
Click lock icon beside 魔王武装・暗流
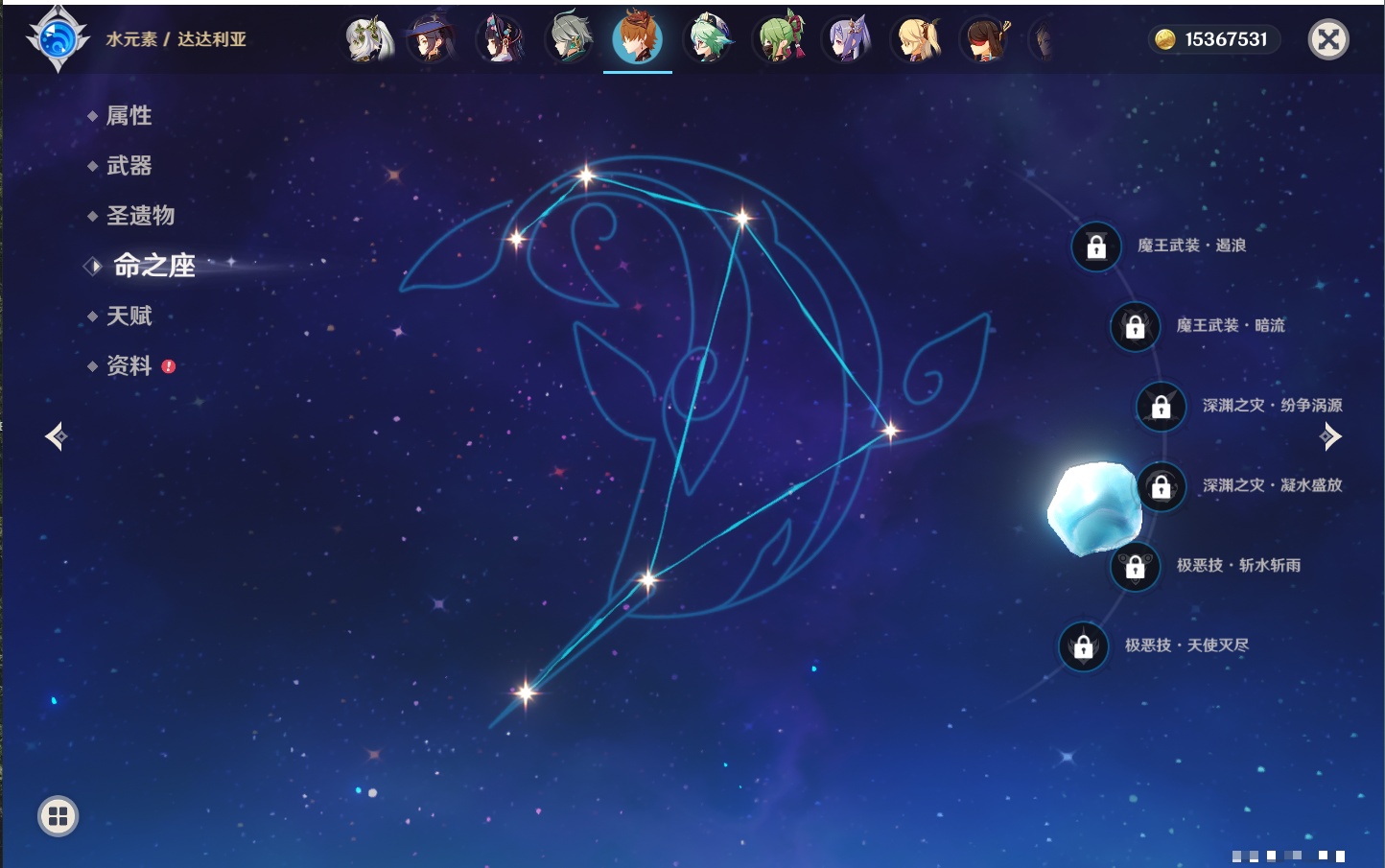click(1135, 326)
